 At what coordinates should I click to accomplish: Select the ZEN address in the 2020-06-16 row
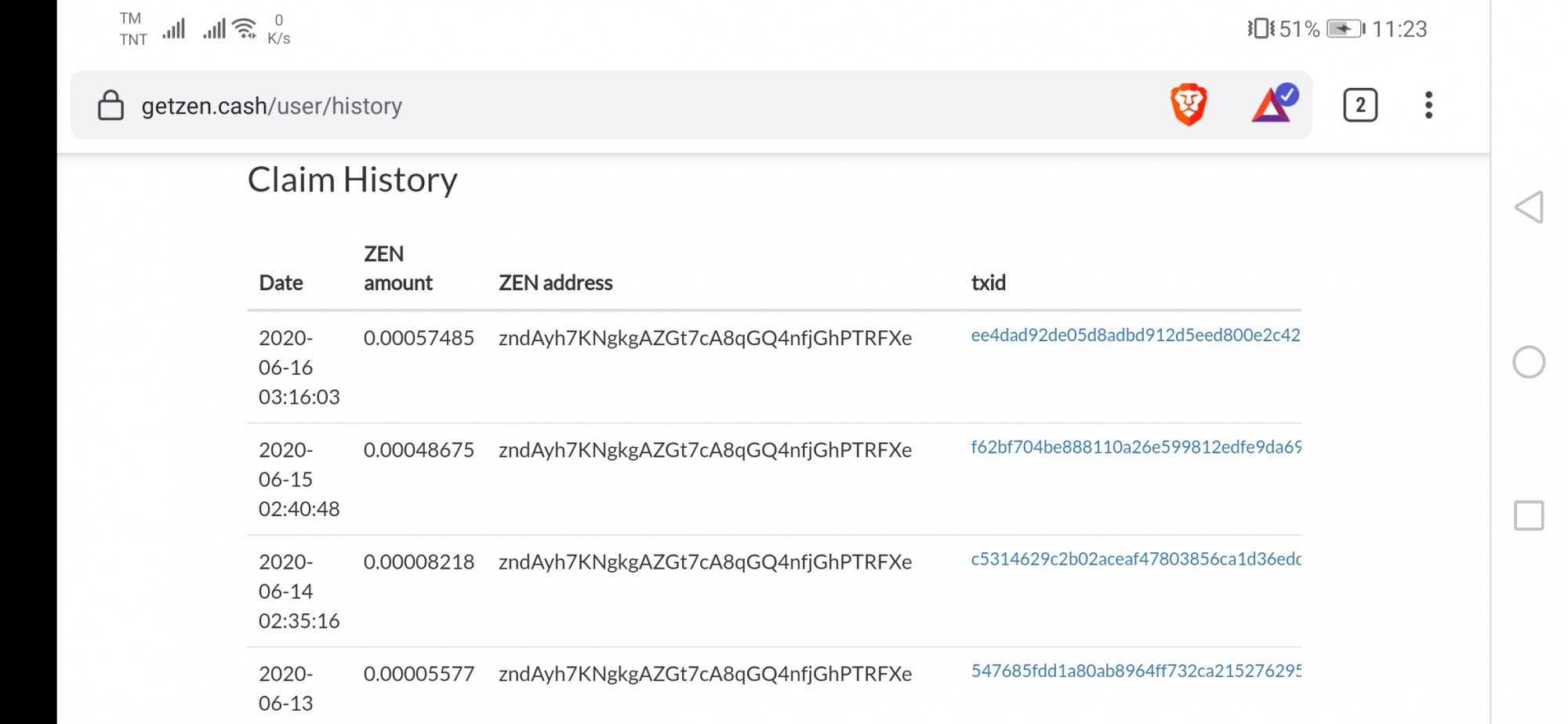(705, 339)
